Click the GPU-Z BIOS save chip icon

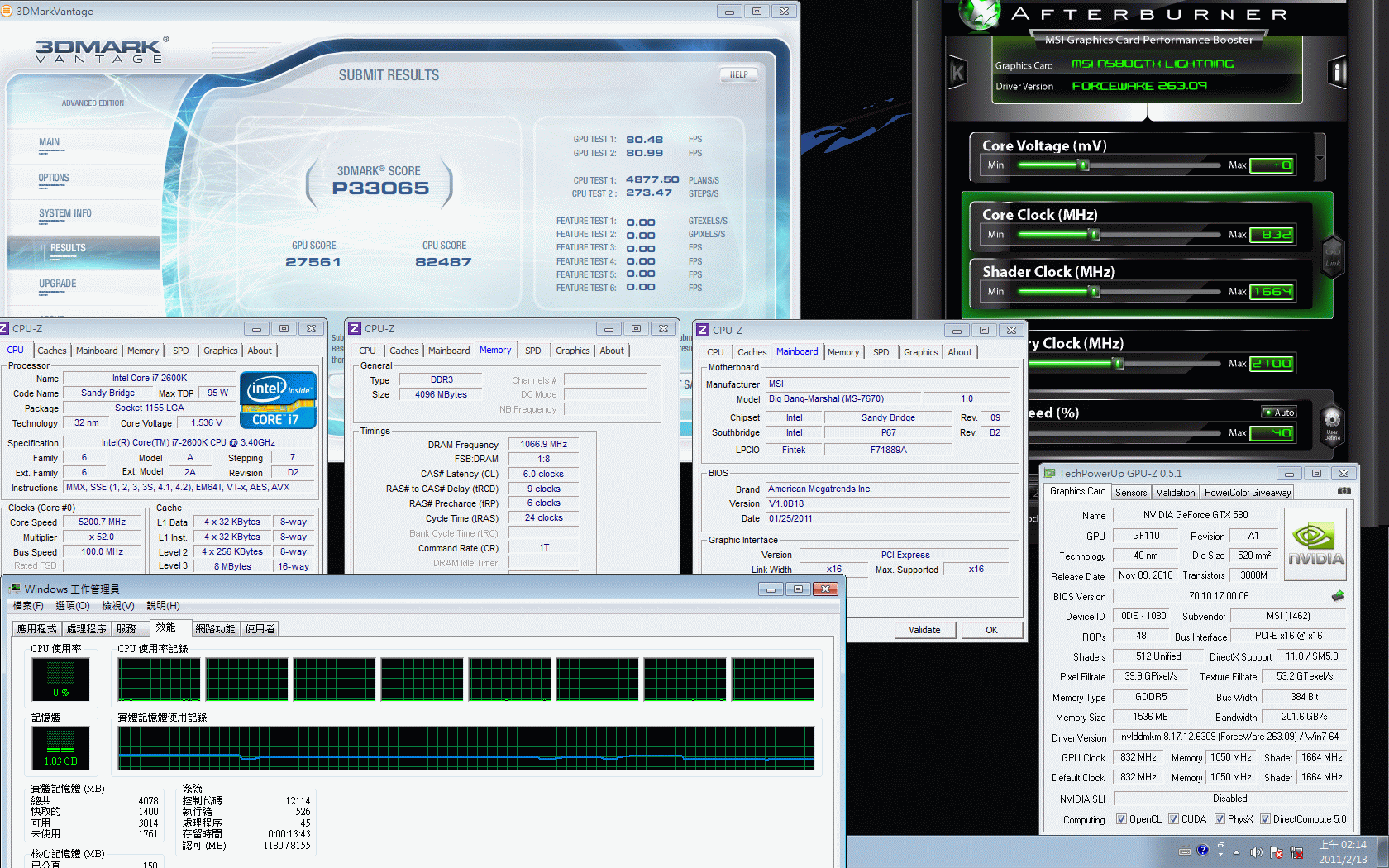pyautogui.click(x=1338, y=596)
